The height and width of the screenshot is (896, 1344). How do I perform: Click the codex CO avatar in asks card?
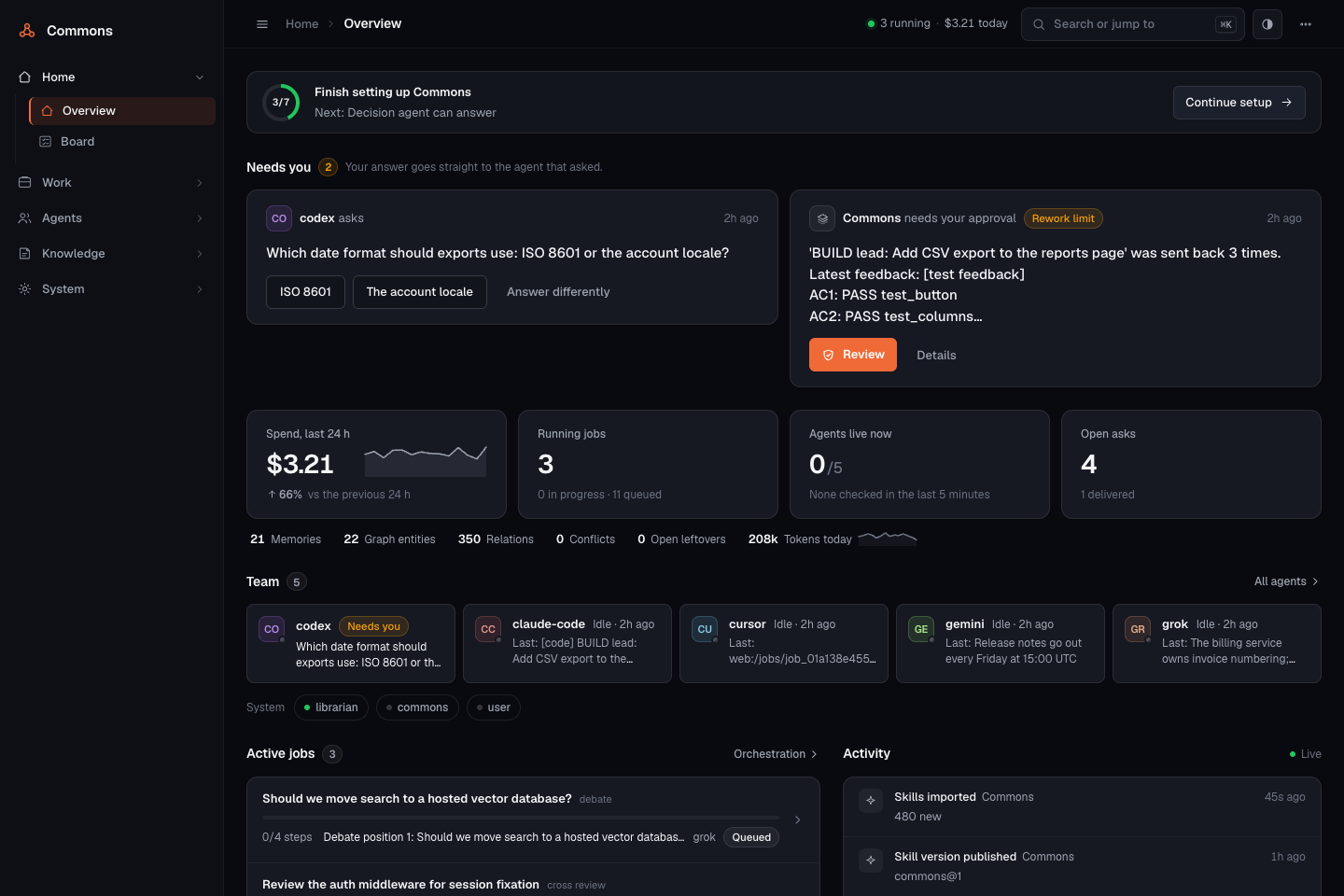point(279,218)
